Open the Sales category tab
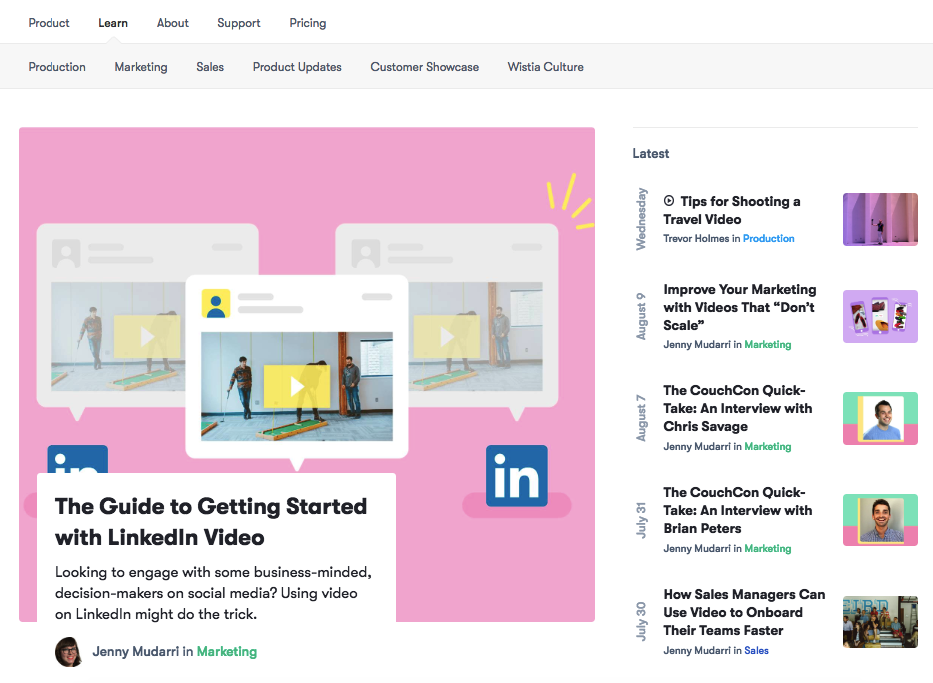The height and width of the screenshot is (683, 933). click(x=210, y=67)
